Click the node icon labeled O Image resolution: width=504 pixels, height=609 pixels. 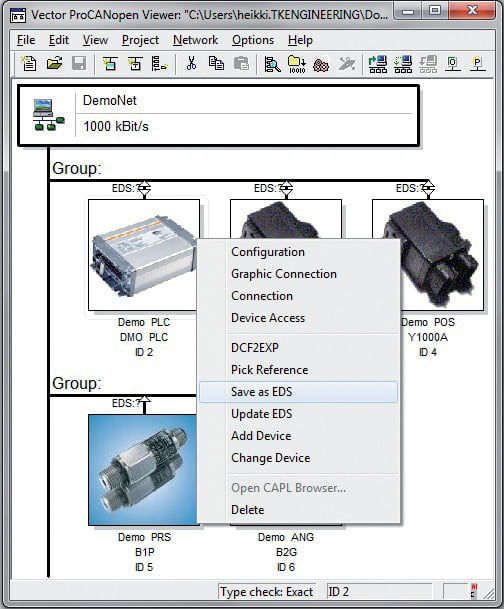(452, 64)
